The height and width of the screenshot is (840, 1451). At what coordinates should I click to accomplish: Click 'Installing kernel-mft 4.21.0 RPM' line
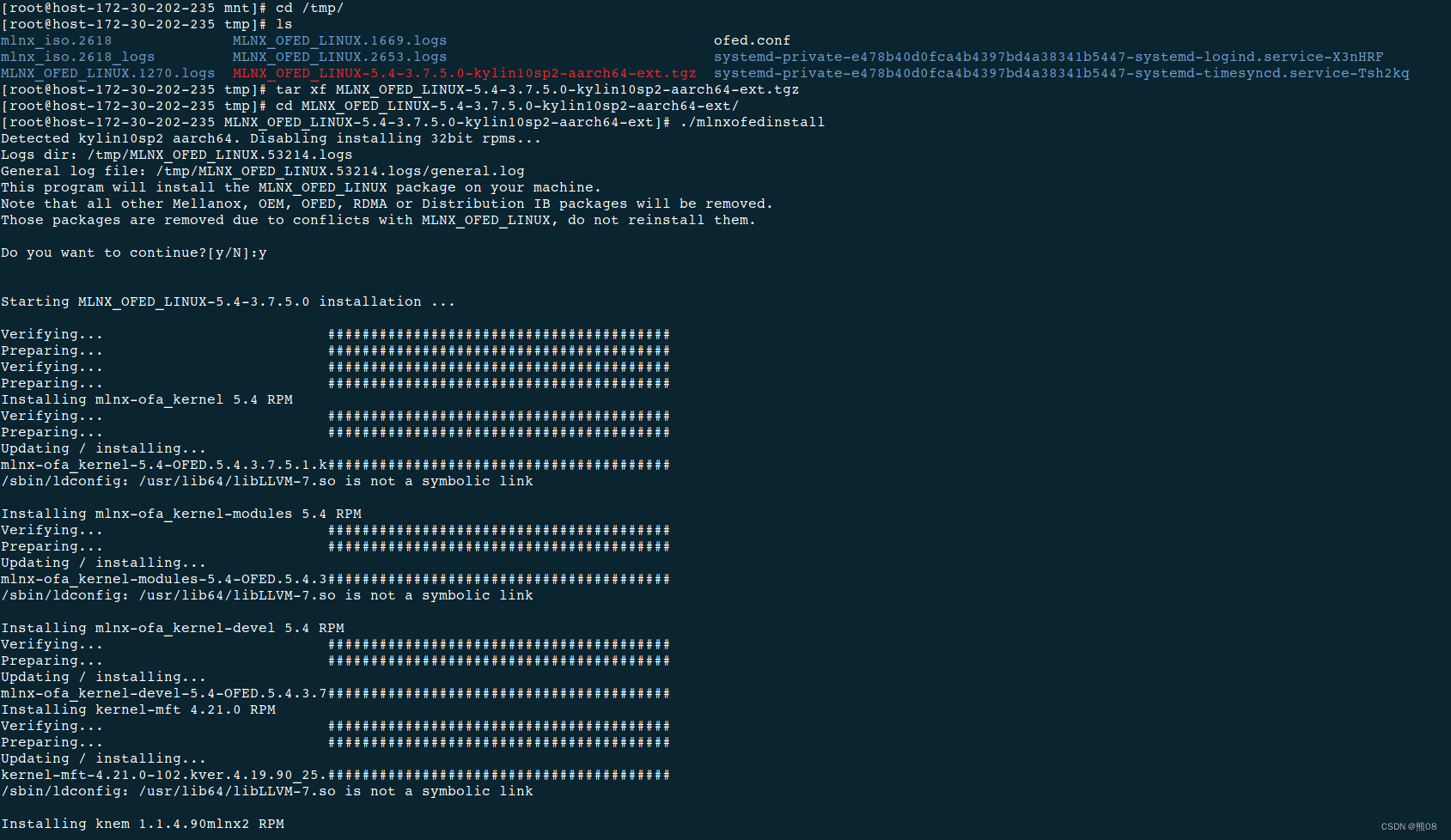[138, 709]
